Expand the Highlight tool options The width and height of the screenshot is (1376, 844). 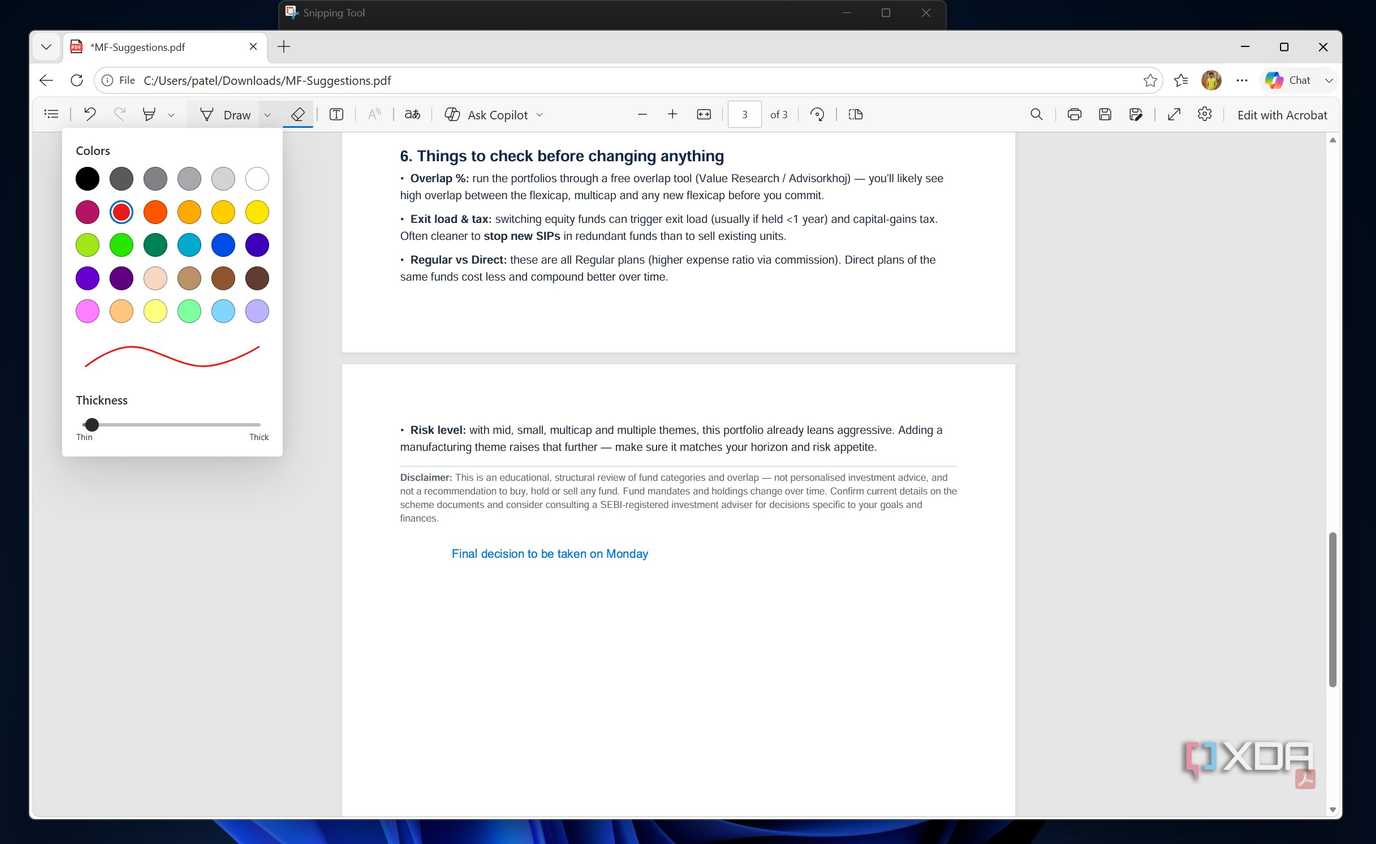171,115
